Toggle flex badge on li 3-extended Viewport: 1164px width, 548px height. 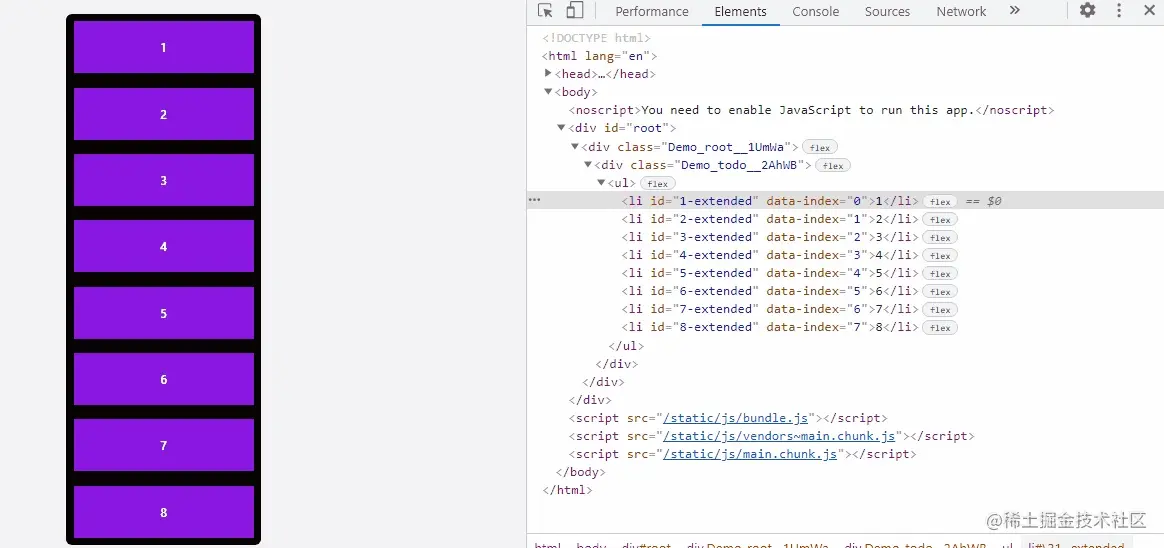click(940, 238)
